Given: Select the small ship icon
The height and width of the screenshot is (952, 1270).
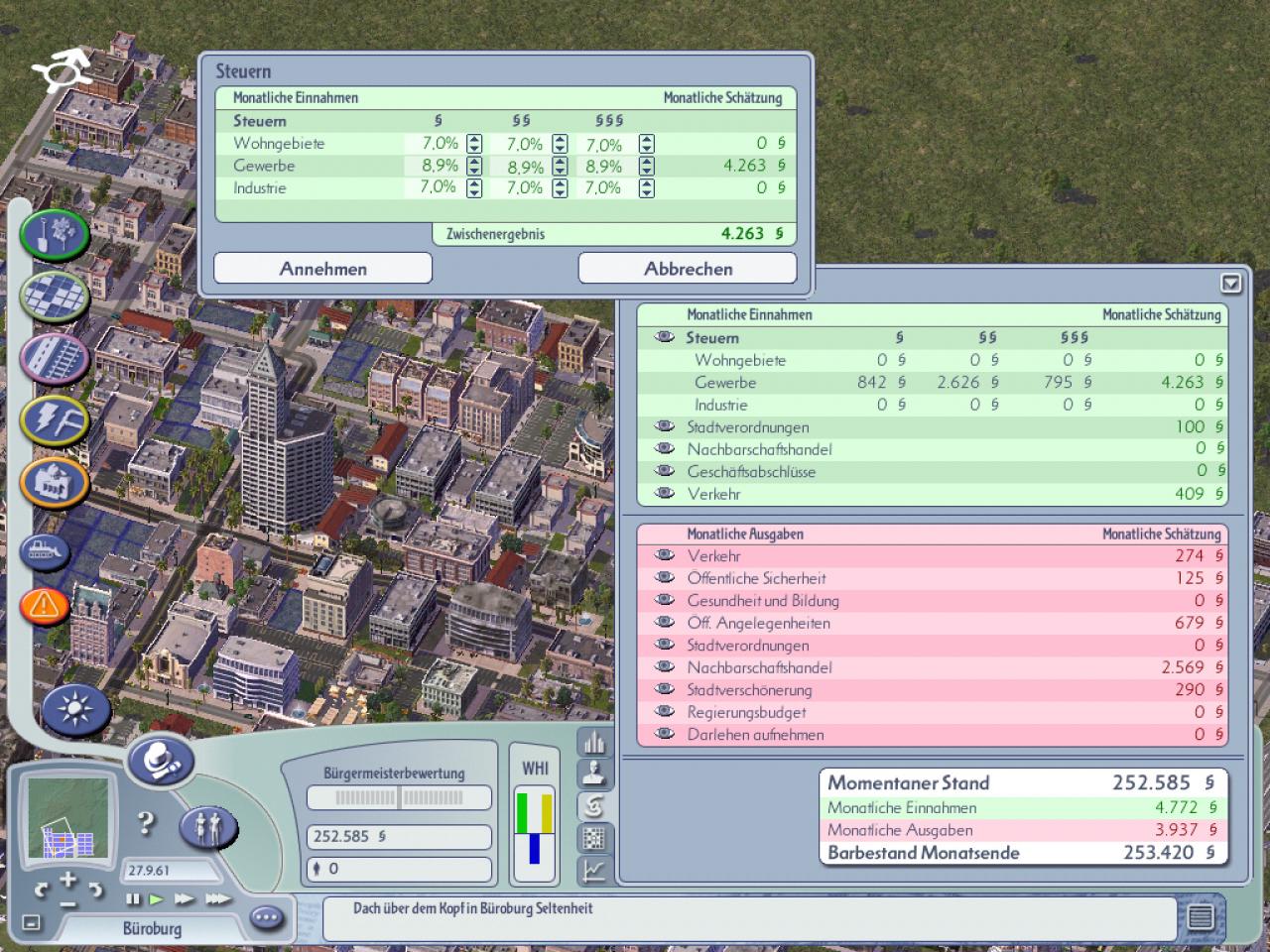Looking at the screenshot, I should [x=44, y=551].
